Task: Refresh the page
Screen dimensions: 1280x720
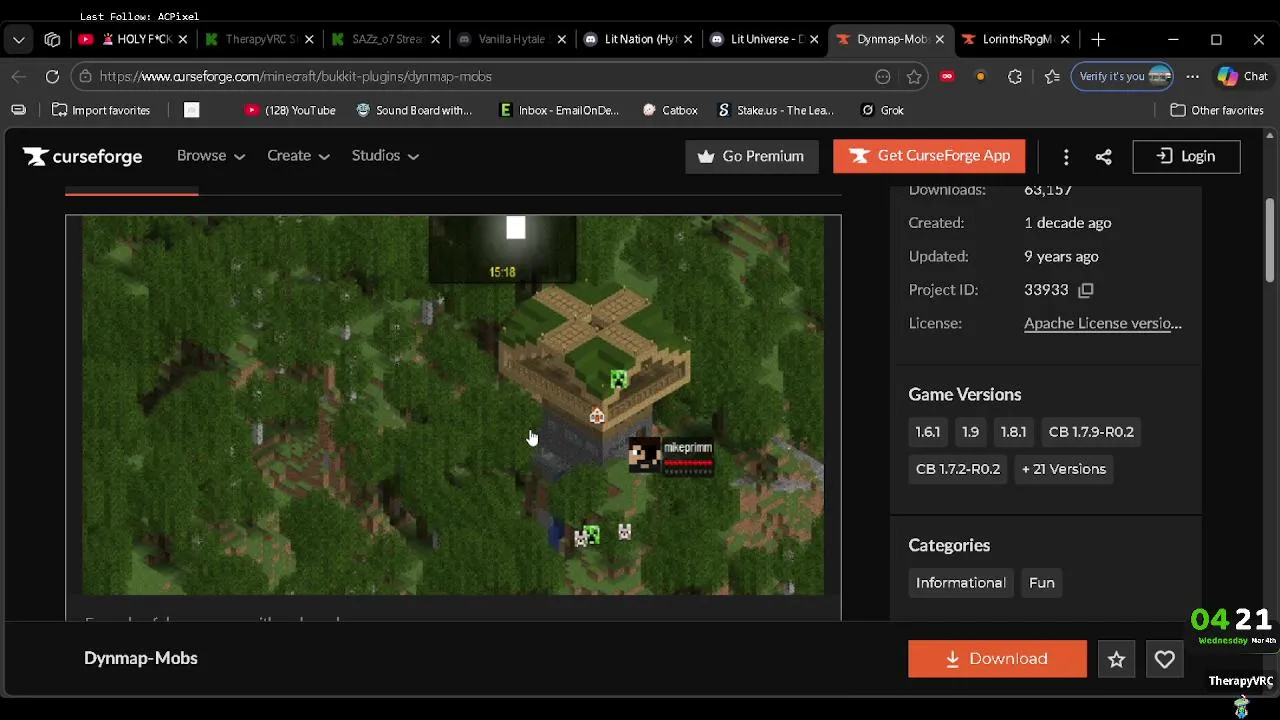Action: point(52,76)
